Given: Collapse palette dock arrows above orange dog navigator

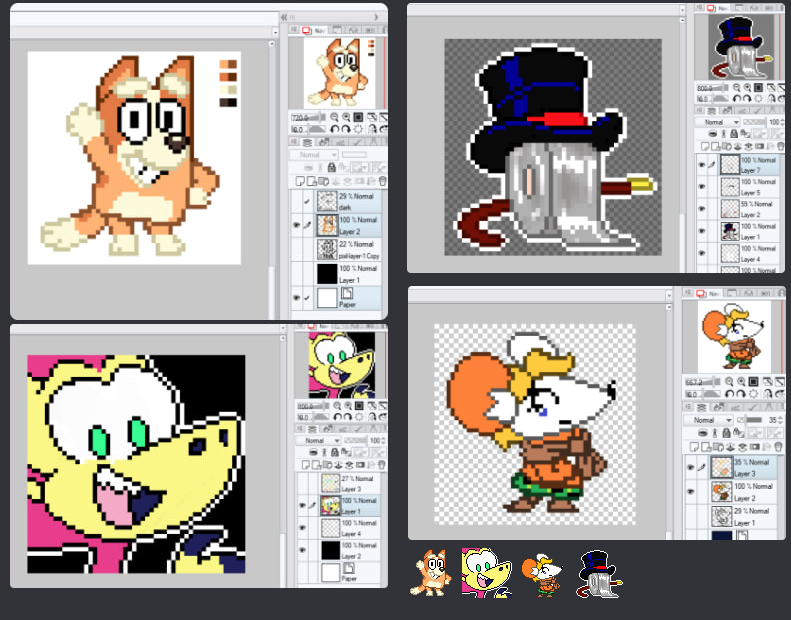Looking at the screenshot, I should pyautogui.click(x=284, y=17).
